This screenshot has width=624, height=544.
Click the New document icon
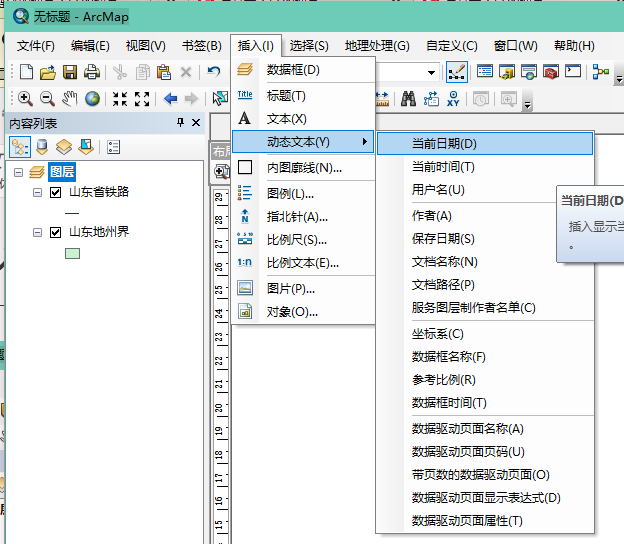pyautogui.click(x=26, y=72)
